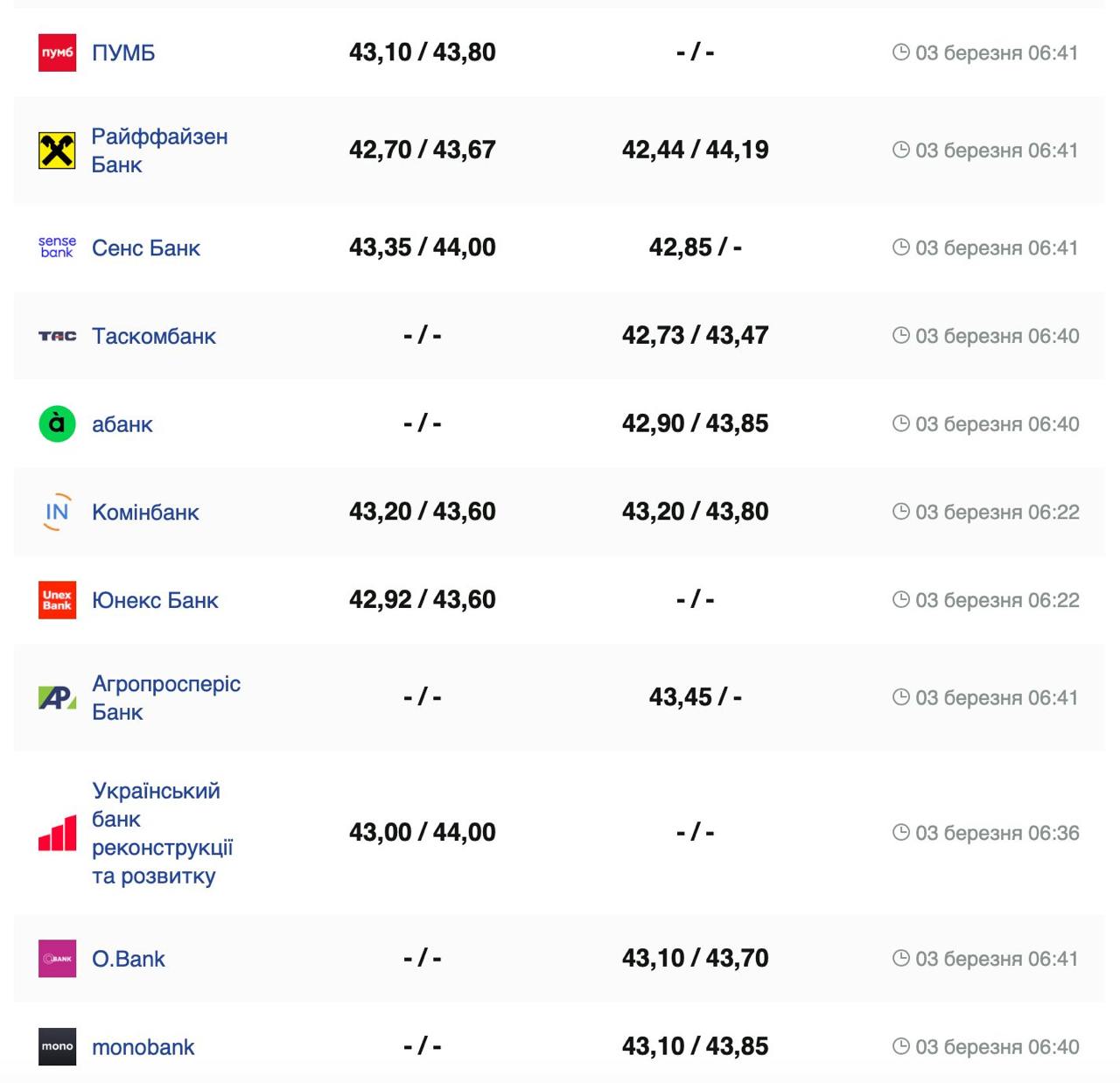
Task: Click the pink O.Bank logo icon
Action: coord(57,959)
